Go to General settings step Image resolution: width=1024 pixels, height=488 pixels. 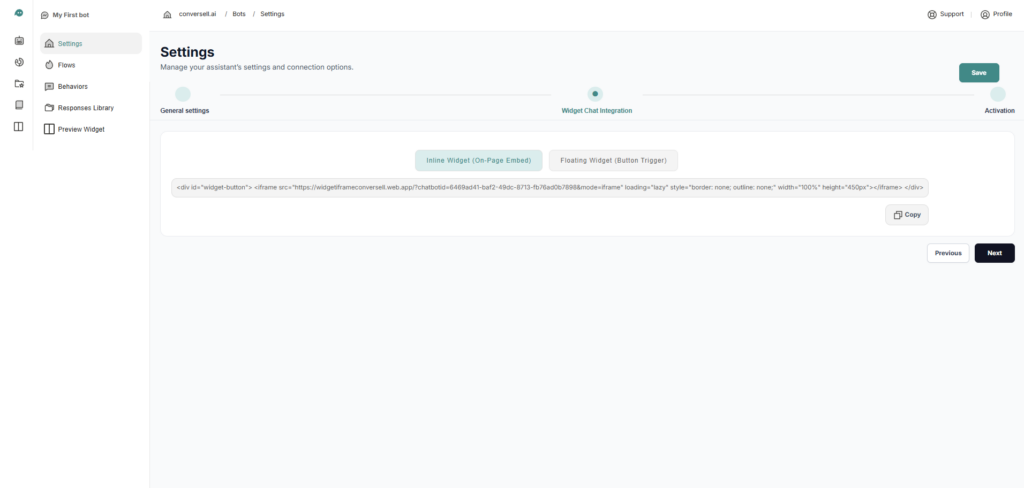[183, 95]
